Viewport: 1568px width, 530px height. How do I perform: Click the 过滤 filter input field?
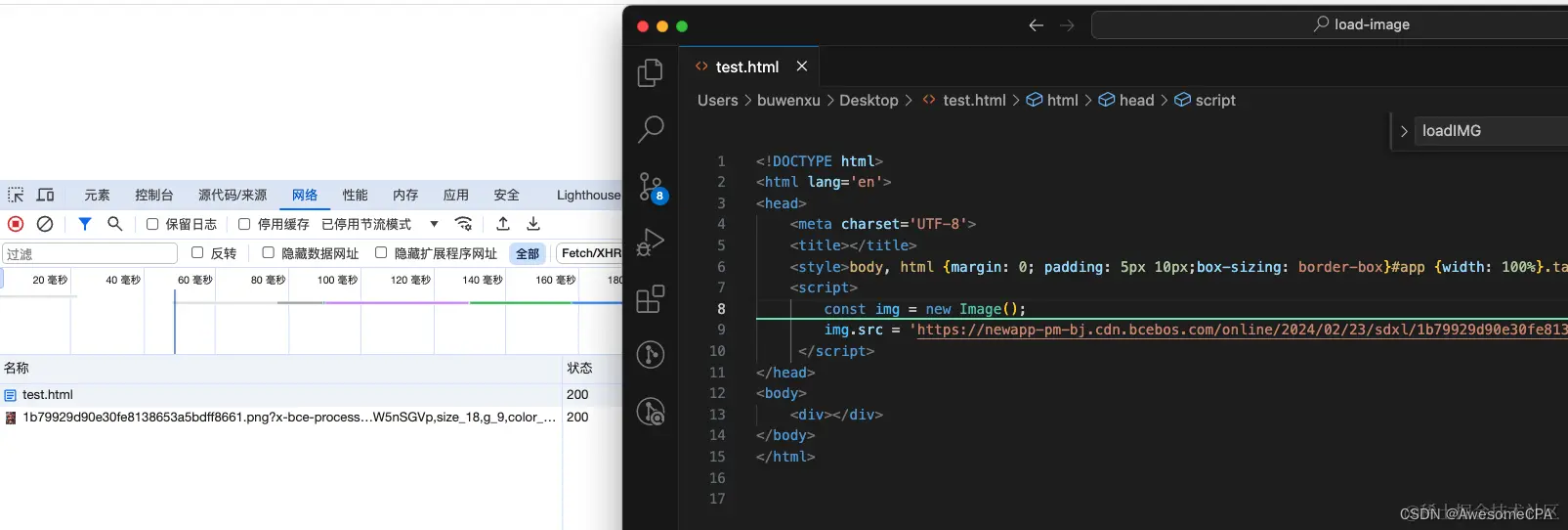pos(90,253)
